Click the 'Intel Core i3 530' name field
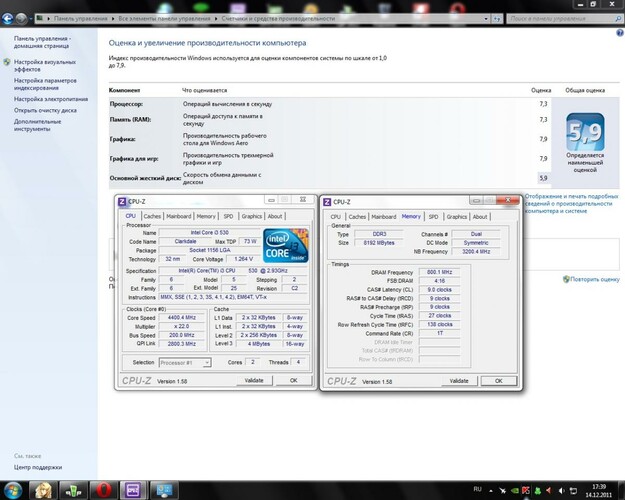 pos(209,232)
